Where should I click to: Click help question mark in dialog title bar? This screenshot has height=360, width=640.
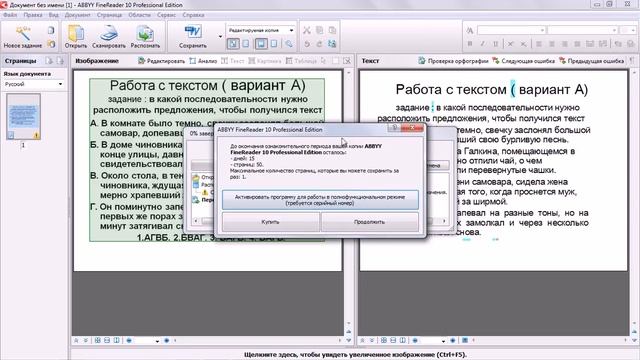coord(394,128)
